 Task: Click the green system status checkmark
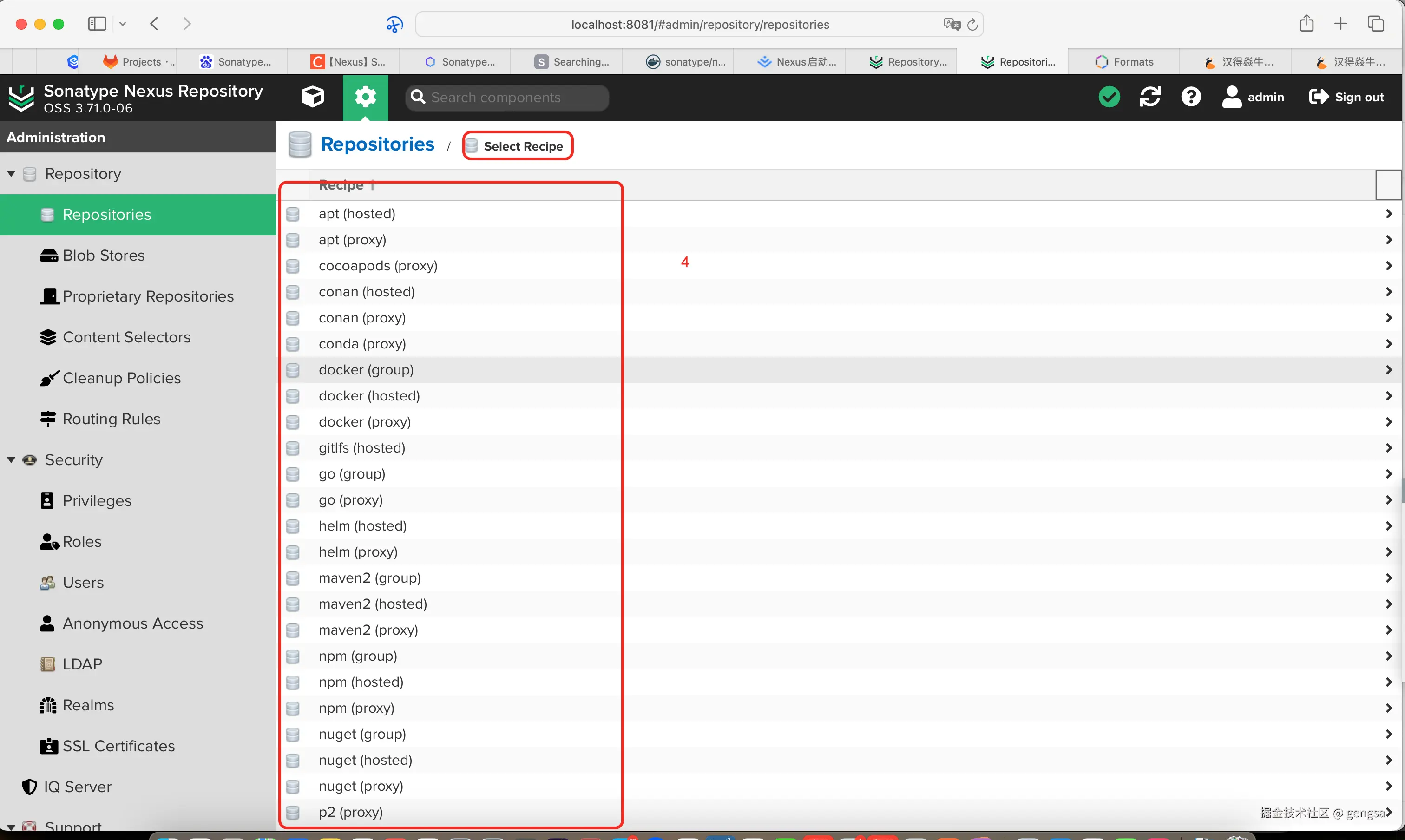[1109, 97]
